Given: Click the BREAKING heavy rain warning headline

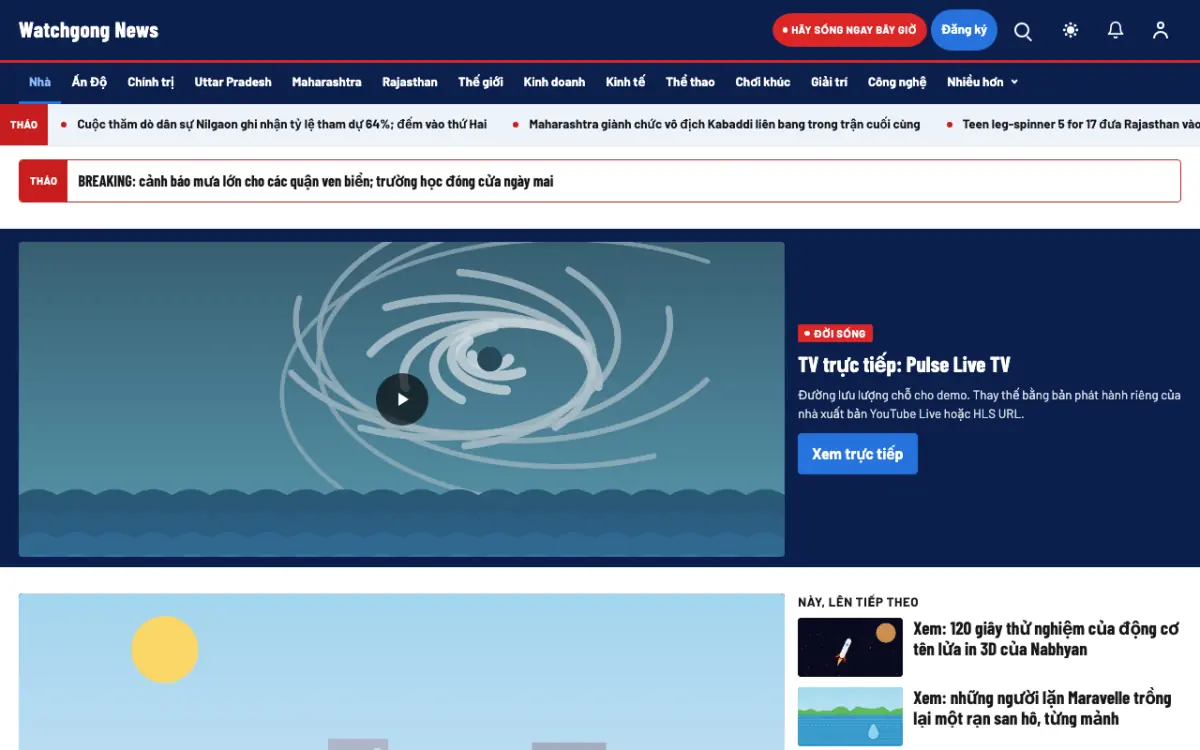Looking at the screenshot, I should [x=315, y=181].
